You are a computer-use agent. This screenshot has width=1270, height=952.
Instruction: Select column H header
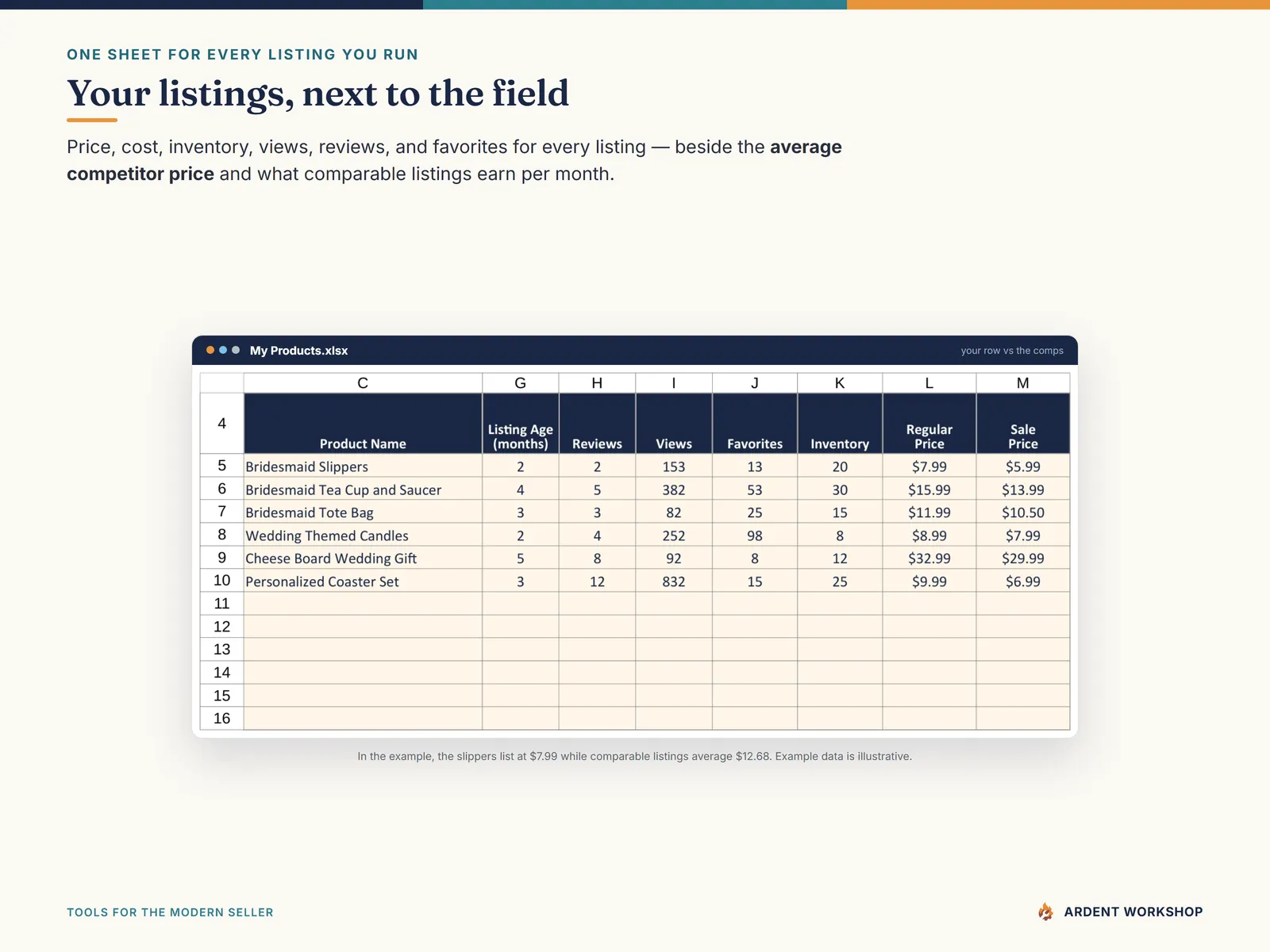(597, 383)
